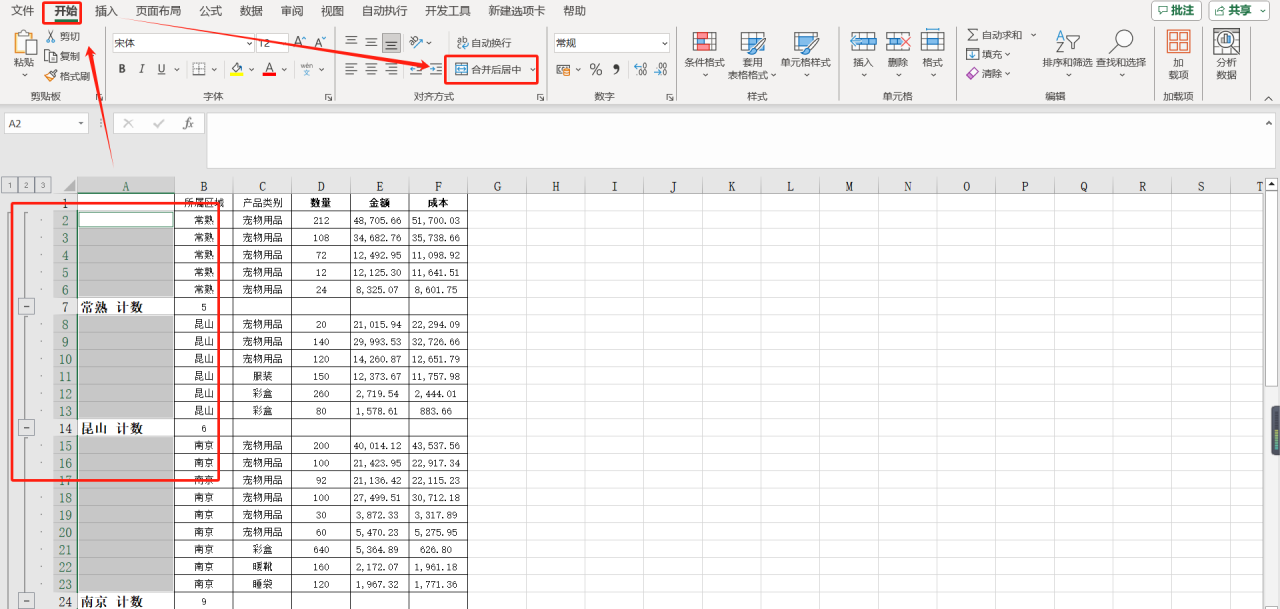Open fill color dropdown arrow
Viewport: 1280px width, 609px height.
(x=251, y=69)
